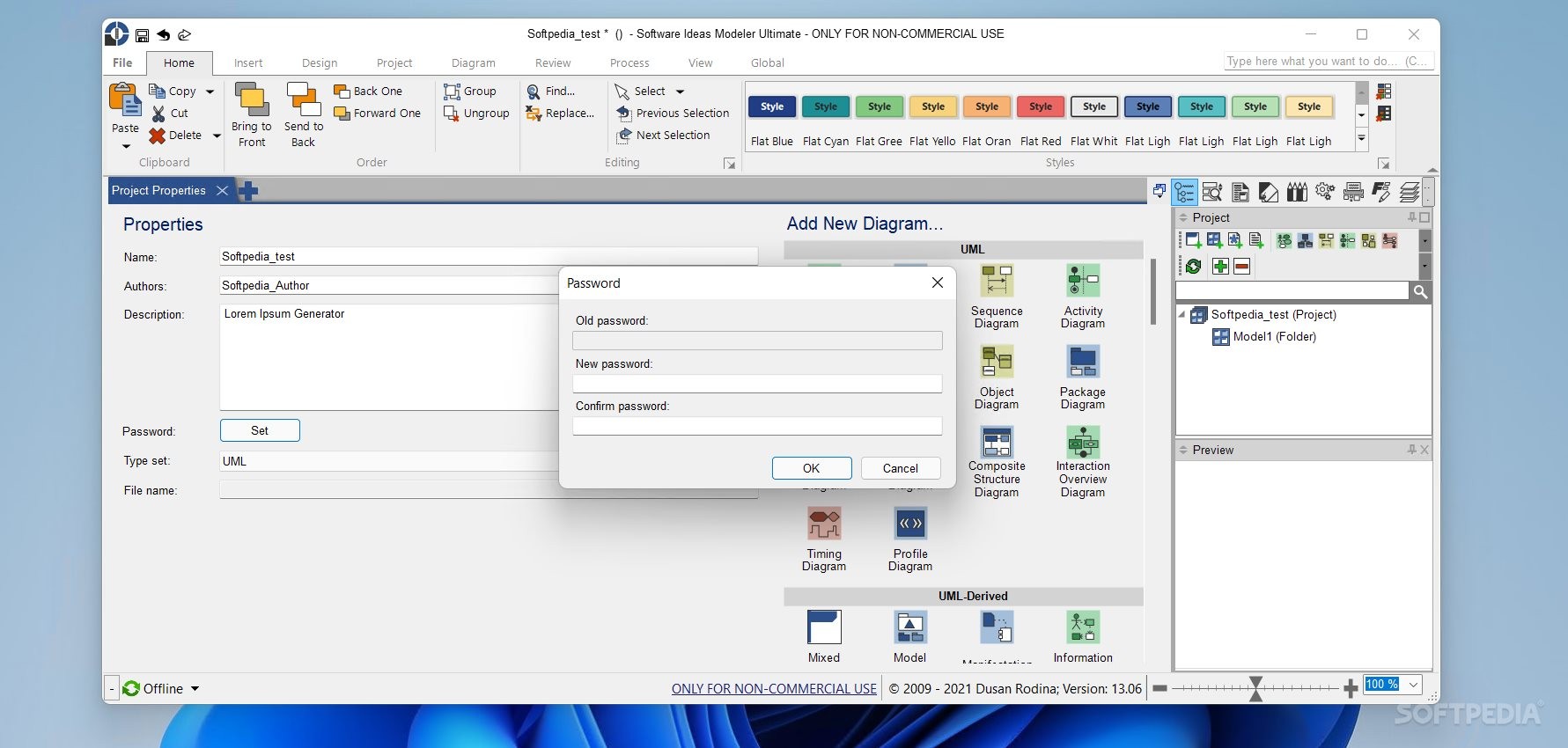Open the Delete dropdown arrow
Viewport: 1568px width, 748px height.
[x=217, y=136]
